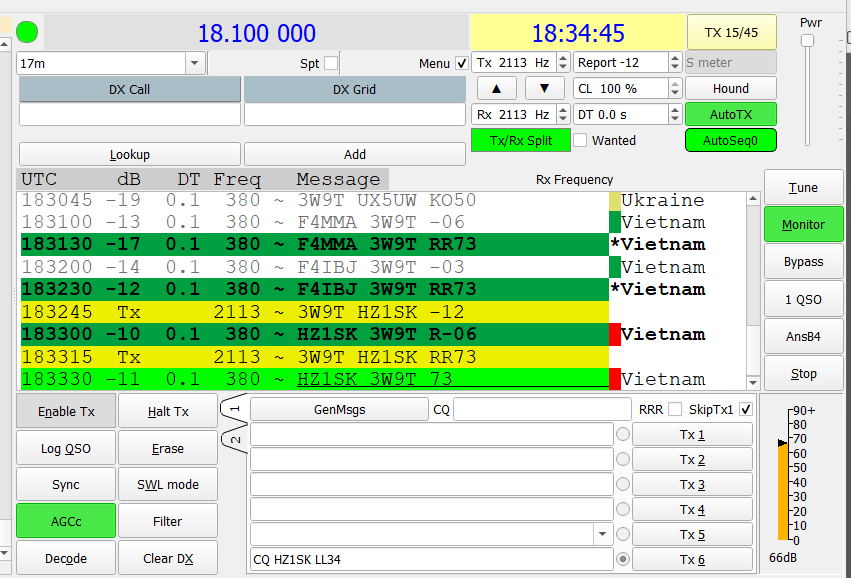Toggle Hound mode button
The image size is (851, 578).
point(731,88)
